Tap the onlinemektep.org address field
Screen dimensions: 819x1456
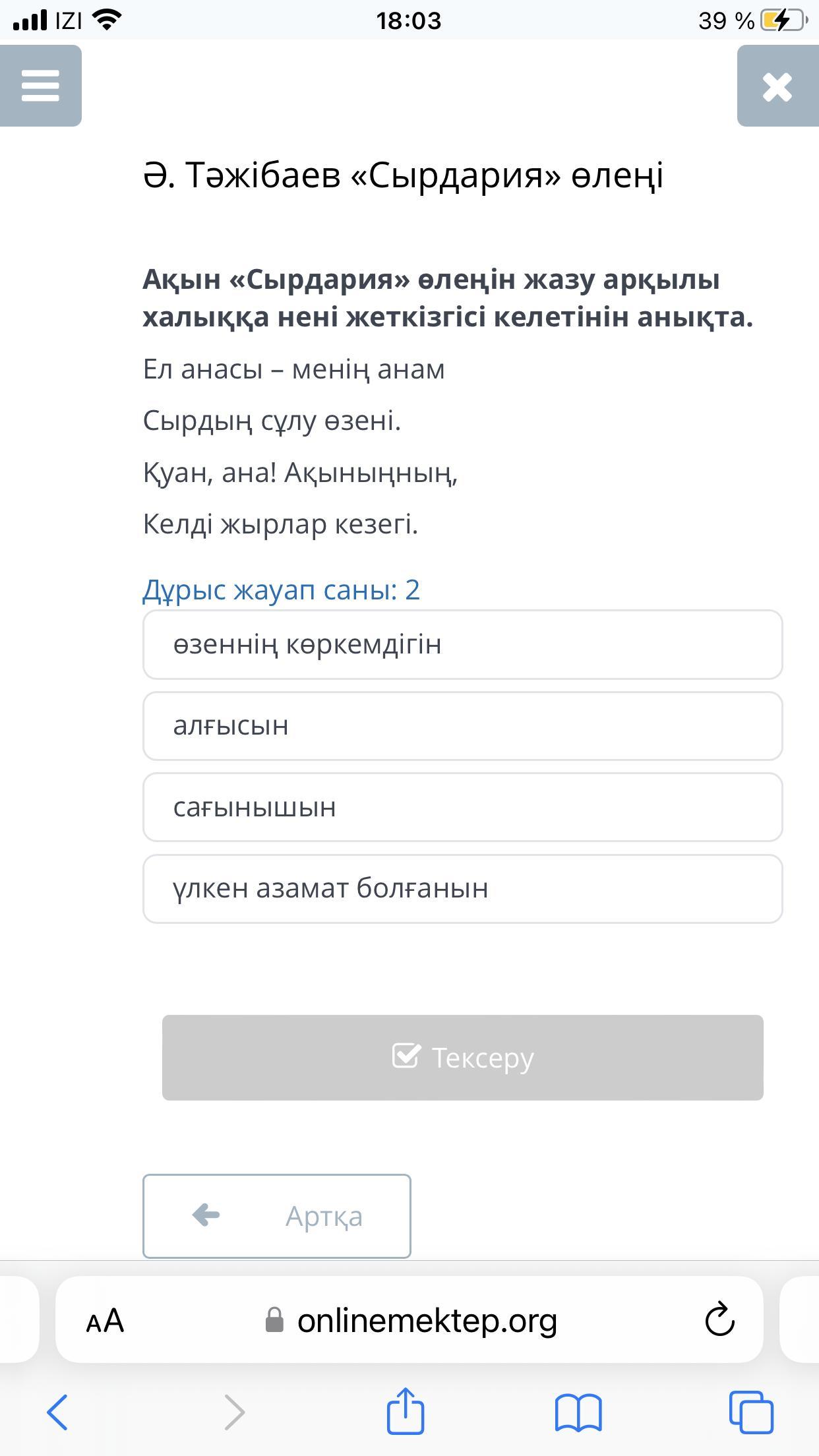(x=409, y=1319)
